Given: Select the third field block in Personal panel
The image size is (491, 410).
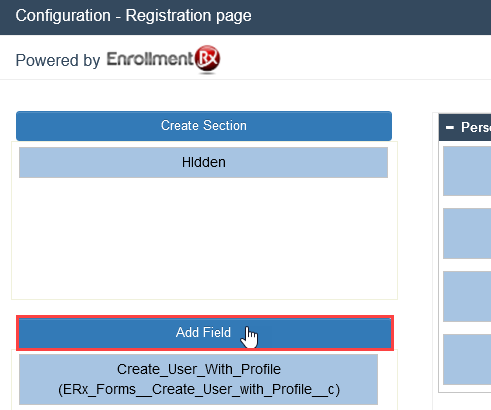Looking at the screenshot, I should tap(467, 296).
